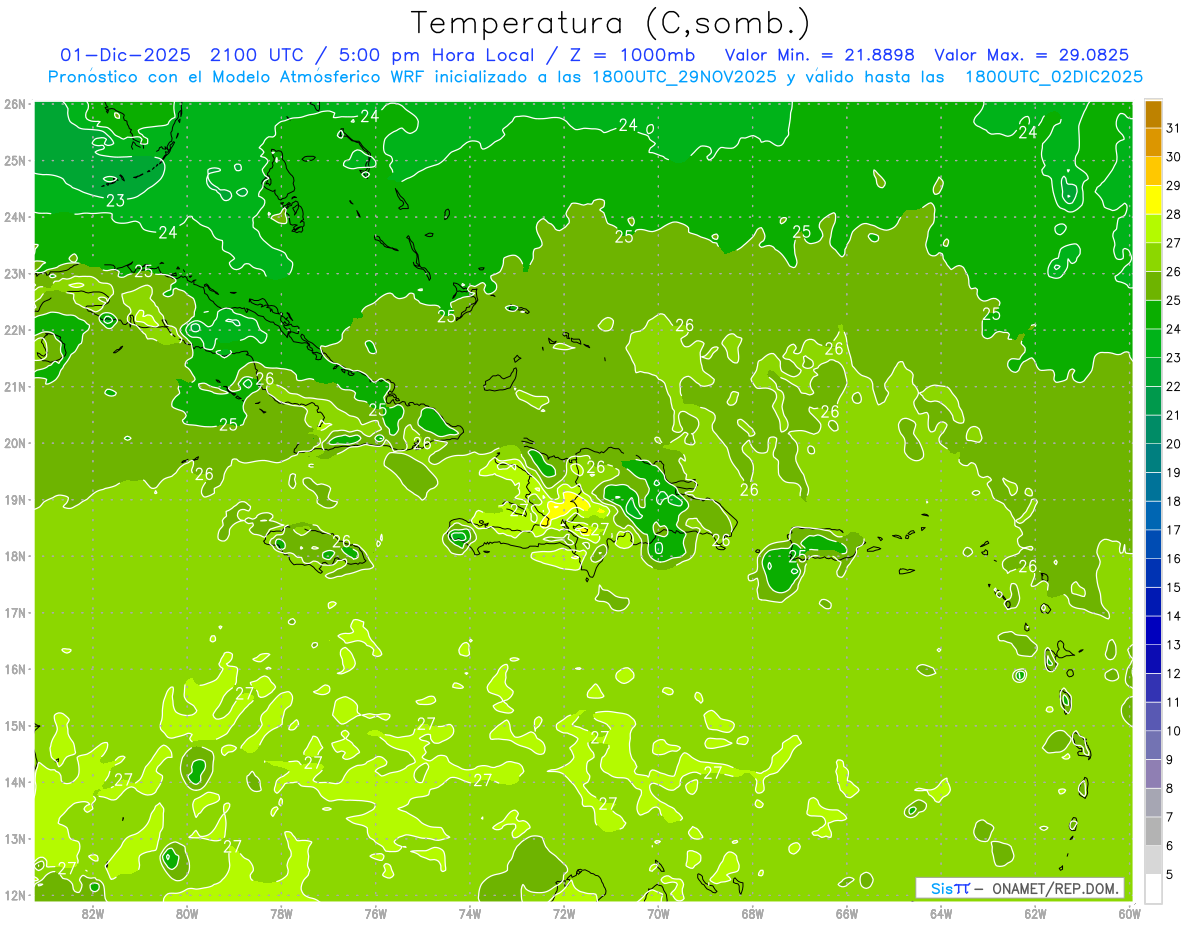Click the 23 contour label on the map
Viewport: 1200px width, 927px height.
(x=116, y=200)
